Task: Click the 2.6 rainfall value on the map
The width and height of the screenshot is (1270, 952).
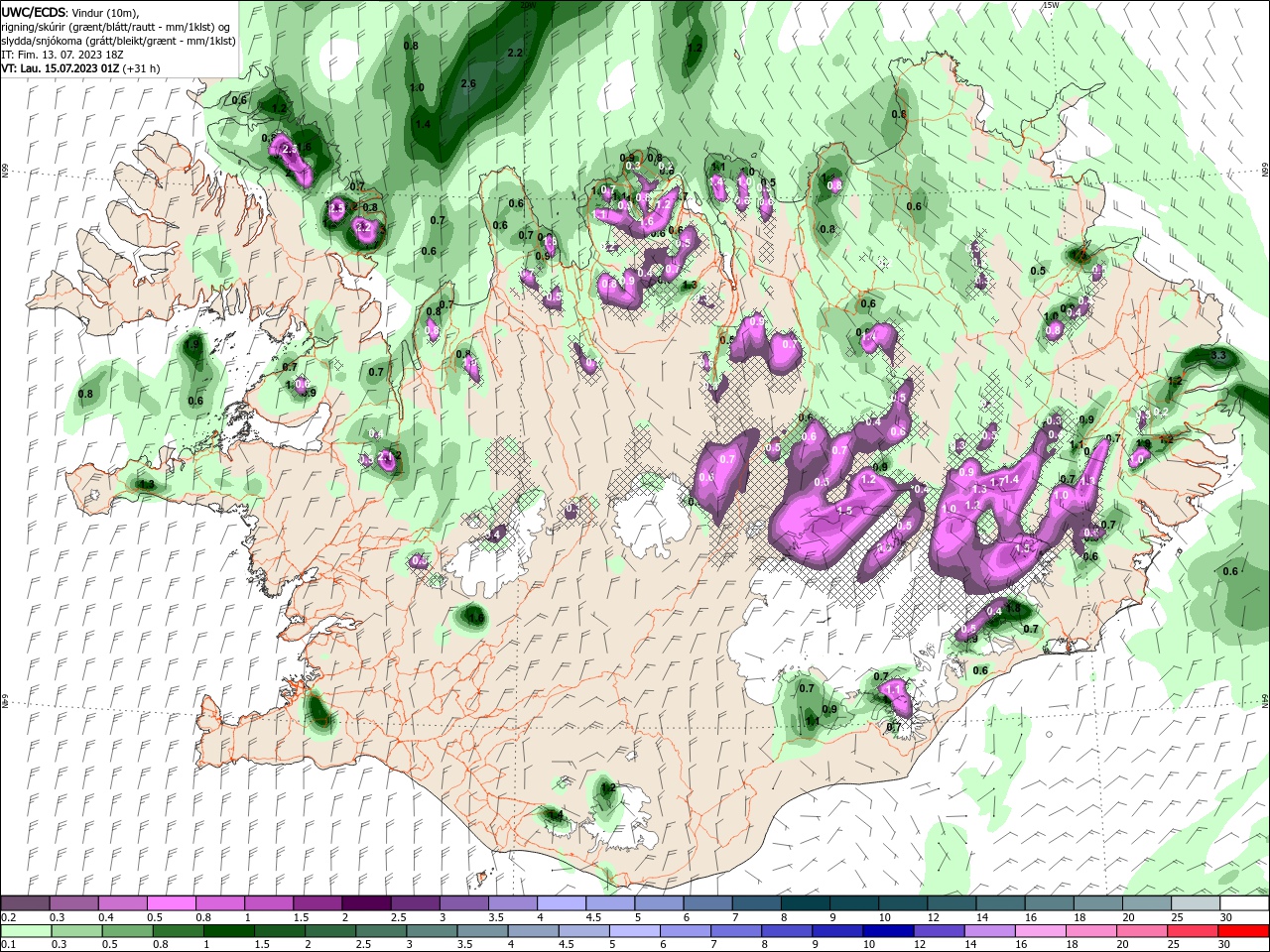Action: tap(468, 83)
